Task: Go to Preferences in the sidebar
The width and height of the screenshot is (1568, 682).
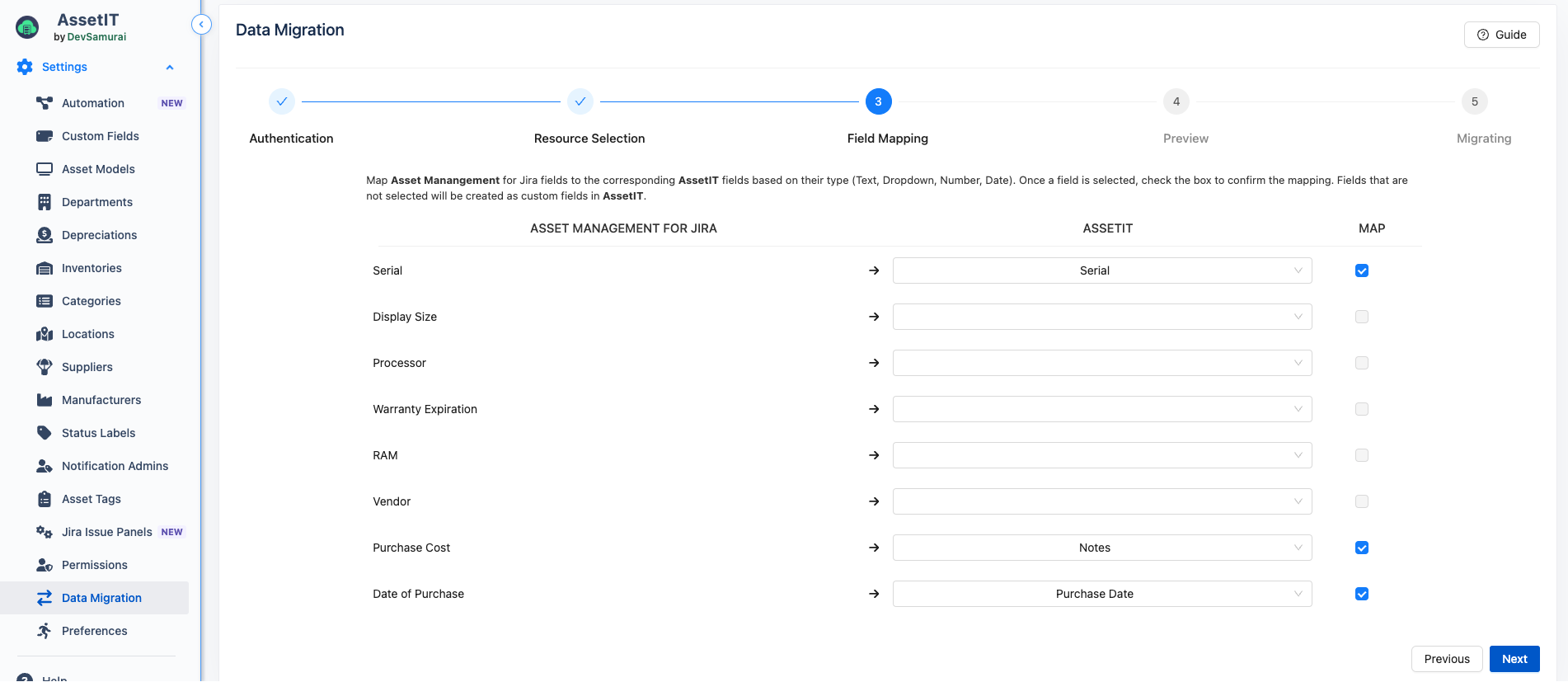Action: point(94,631)
